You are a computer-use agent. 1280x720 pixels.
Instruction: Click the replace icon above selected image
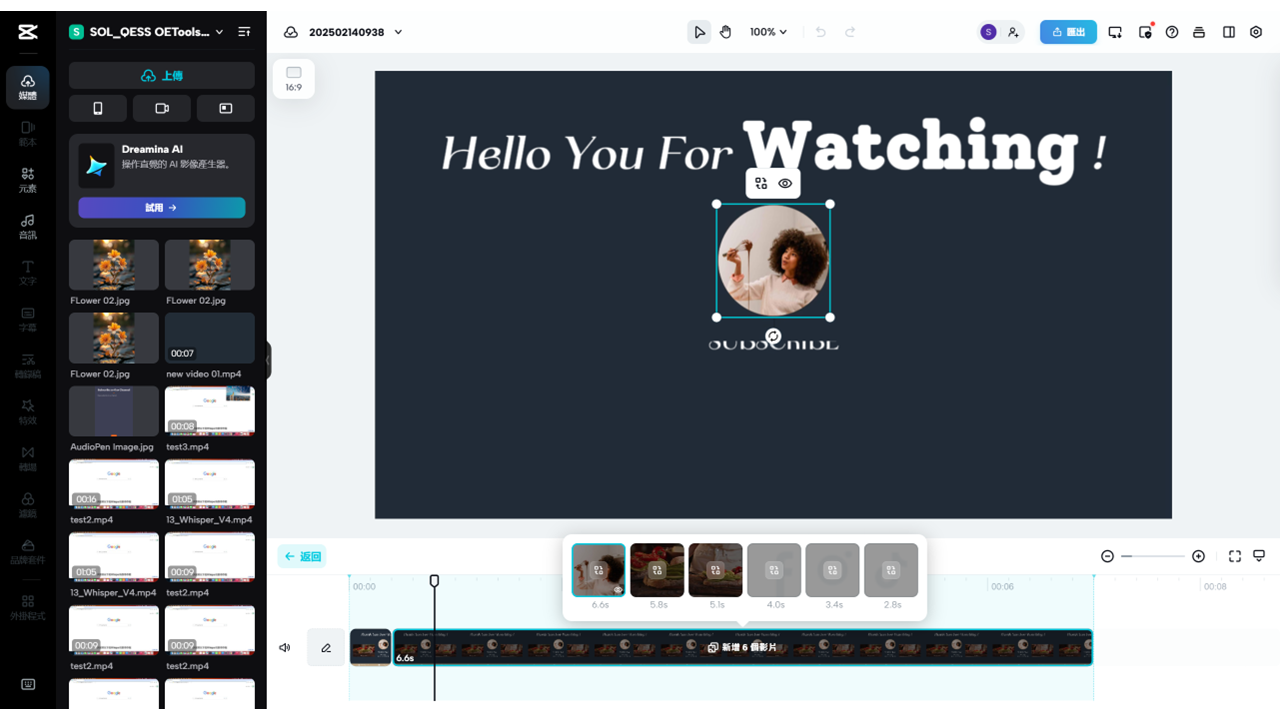761,184
